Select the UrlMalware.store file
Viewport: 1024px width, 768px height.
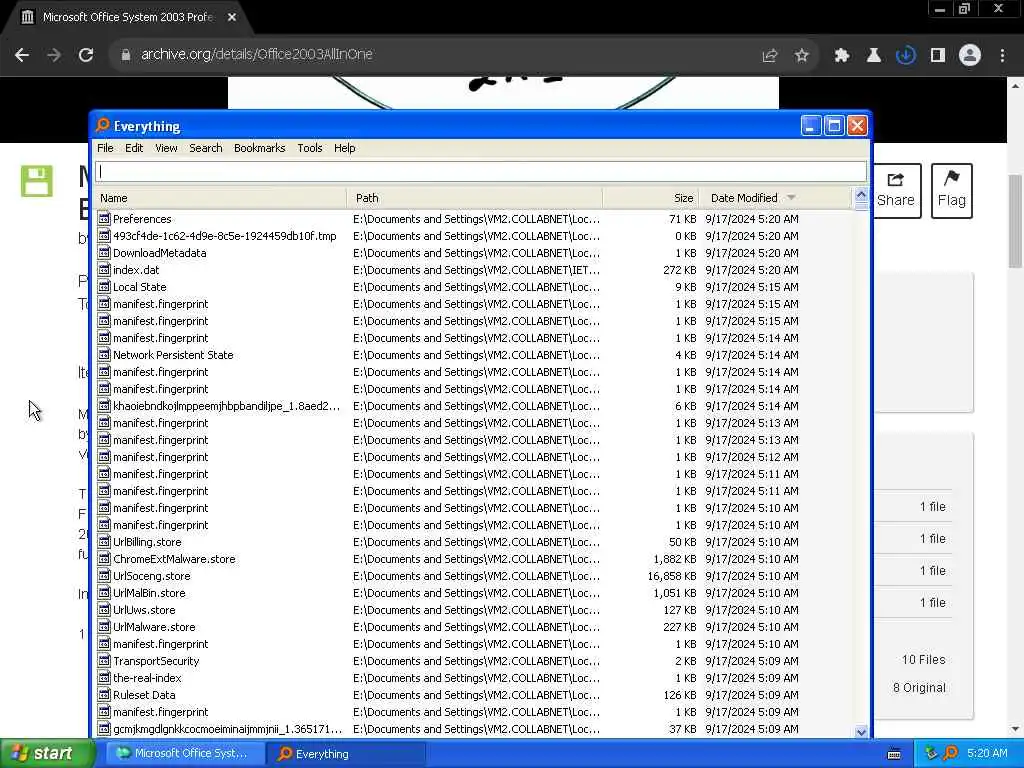point(154,627)
